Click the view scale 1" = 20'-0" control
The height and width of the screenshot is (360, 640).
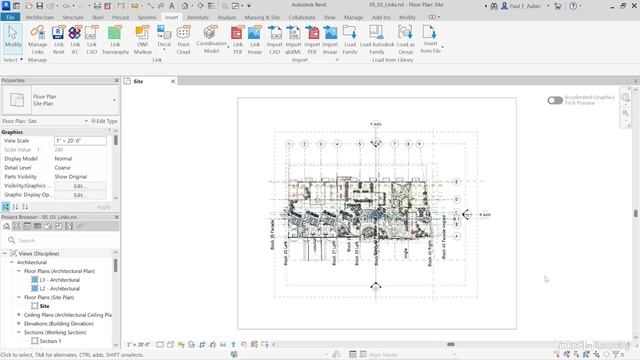click(138, 345)
